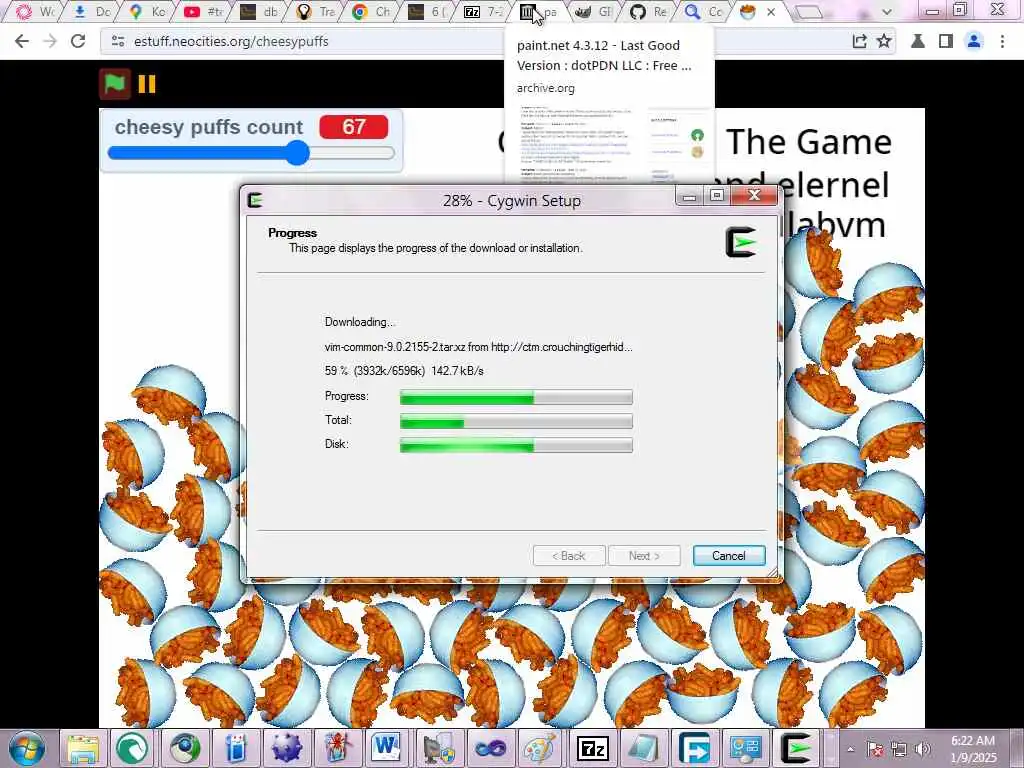Open the tab search dropdown arrow
Screen dimensions: 1024x768
[886, 11]
